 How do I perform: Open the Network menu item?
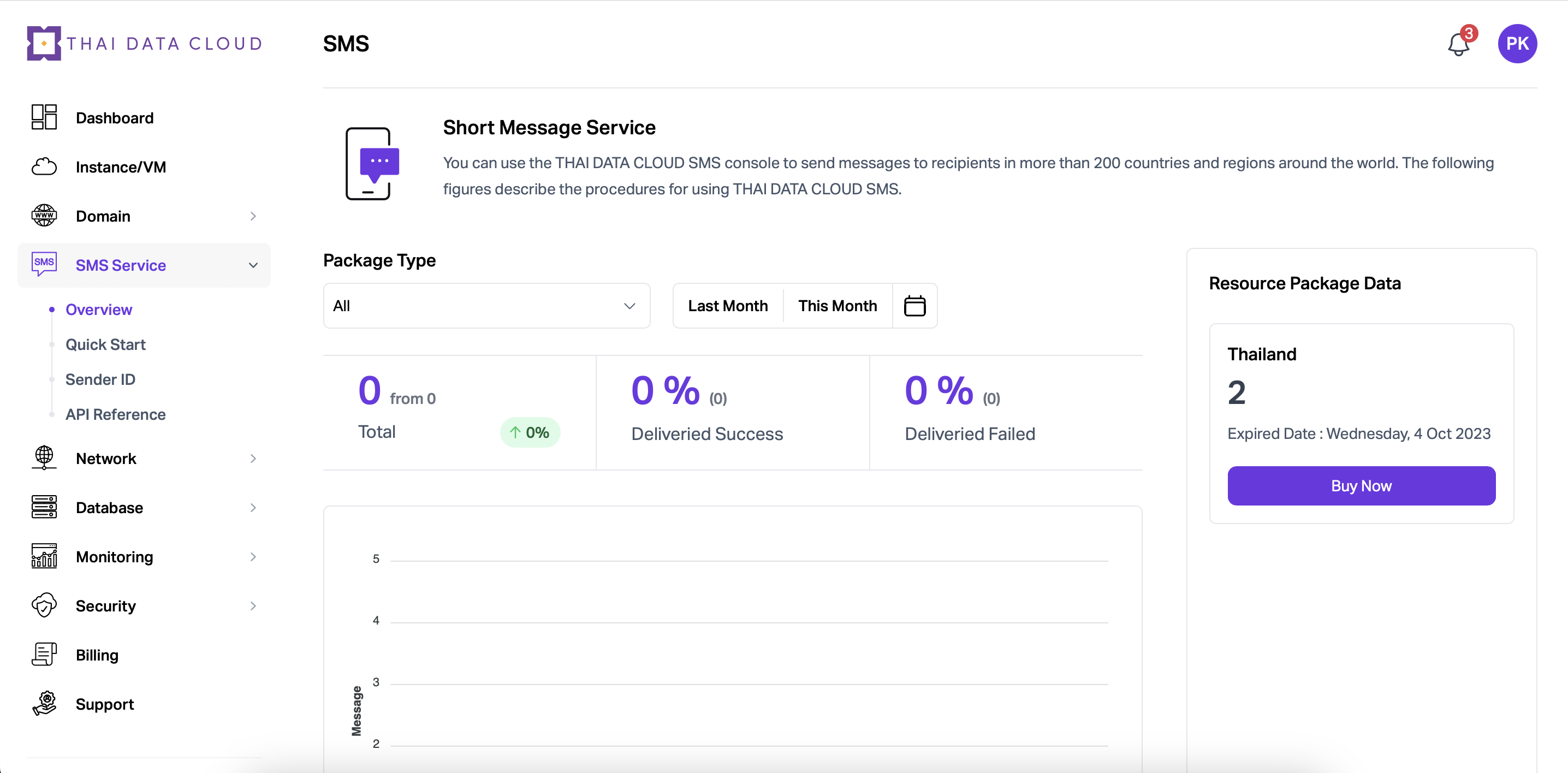[x=144, y=459]
